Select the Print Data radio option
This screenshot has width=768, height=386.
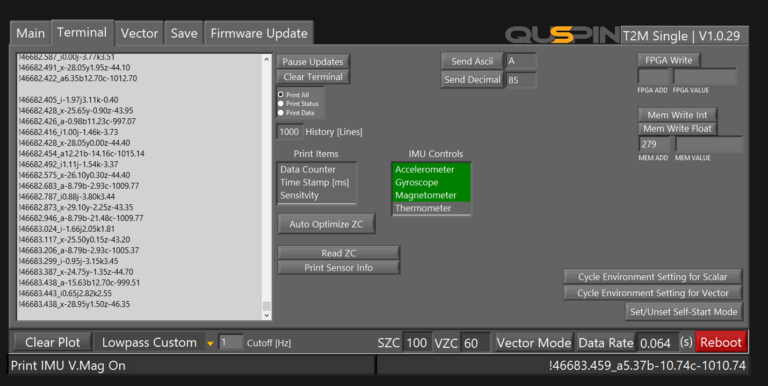coord(281,113)
